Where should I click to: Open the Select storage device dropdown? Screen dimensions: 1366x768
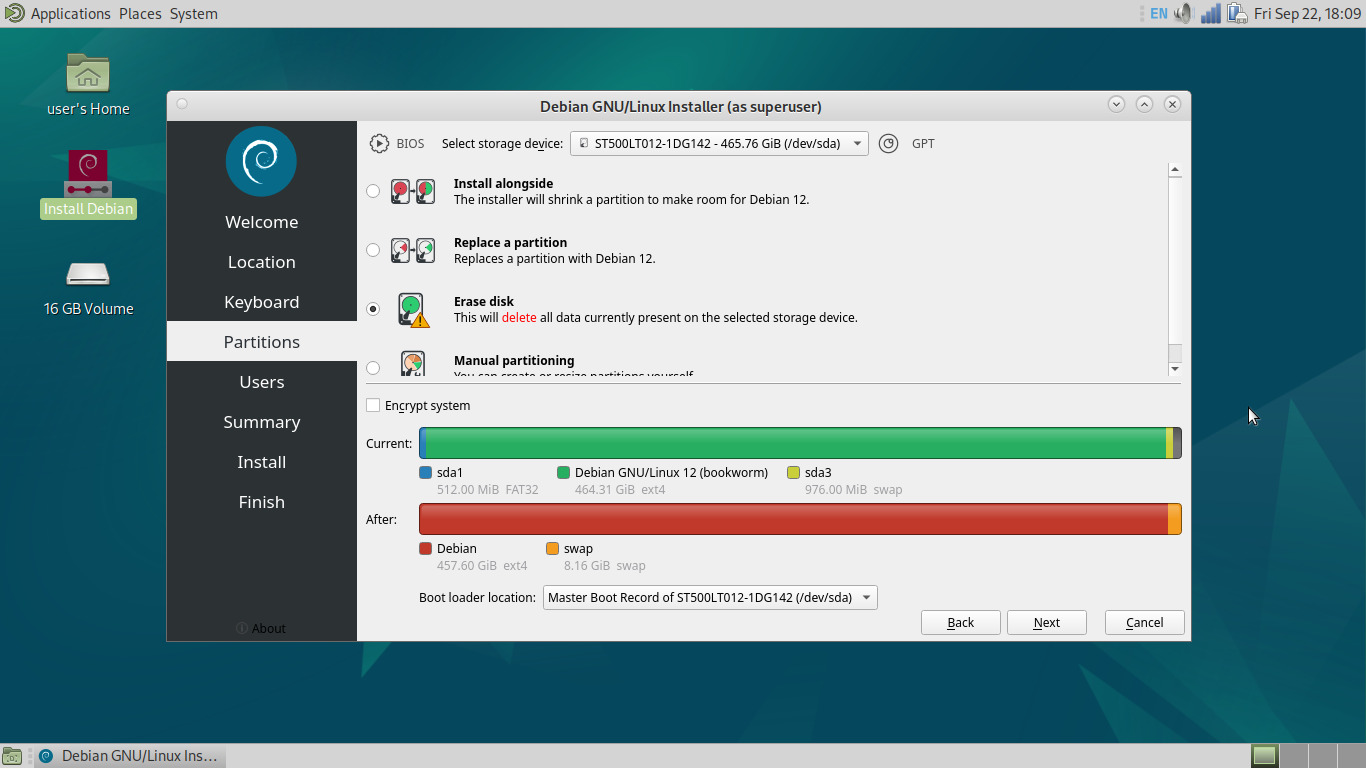pyautogui.click(x=719, y=144)
